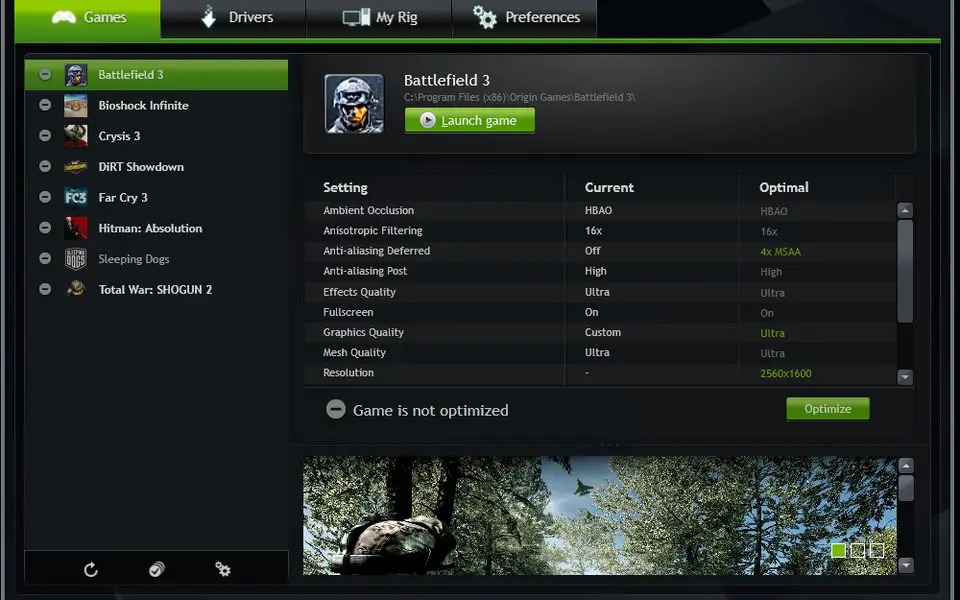Click the status icon beside Hitman: Absolution
The height and width of the screenshot is (600, 960).
tap(45, 228)
